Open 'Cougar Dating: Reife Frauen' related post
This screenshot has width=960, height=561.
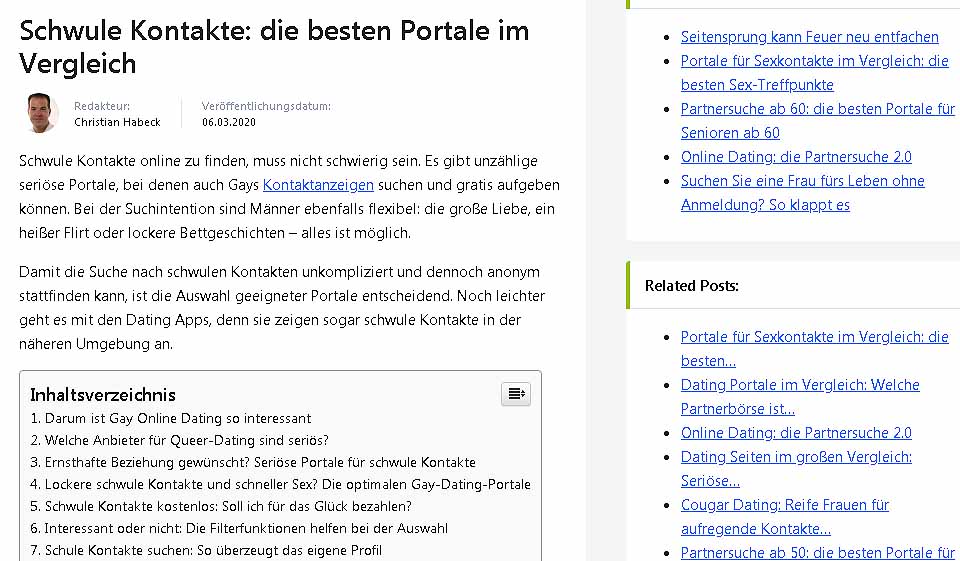[x=784, y=505]
